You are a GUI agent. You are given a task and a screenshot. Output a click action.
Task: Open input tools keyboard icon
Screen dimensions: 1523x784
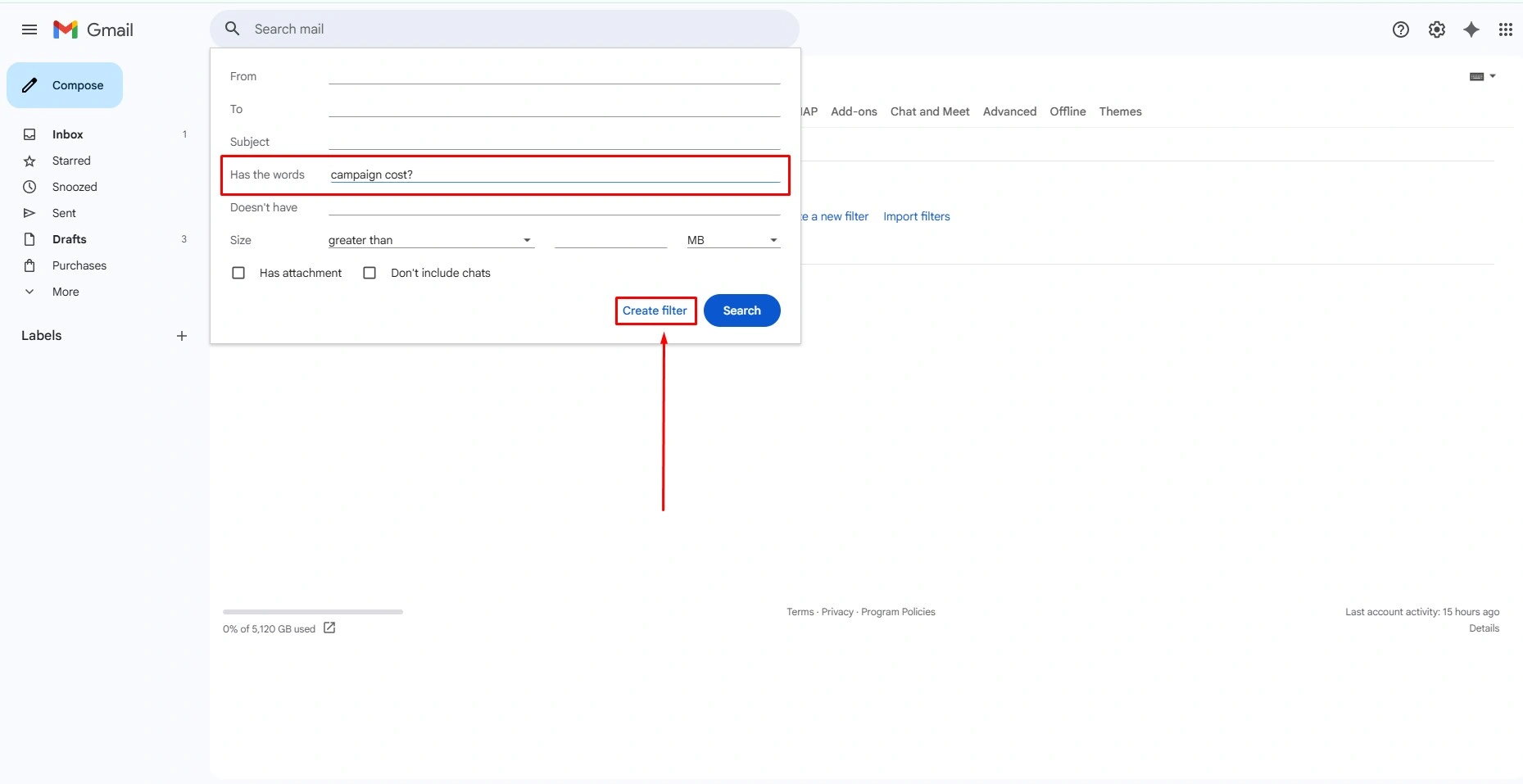tap(1477, 76)
